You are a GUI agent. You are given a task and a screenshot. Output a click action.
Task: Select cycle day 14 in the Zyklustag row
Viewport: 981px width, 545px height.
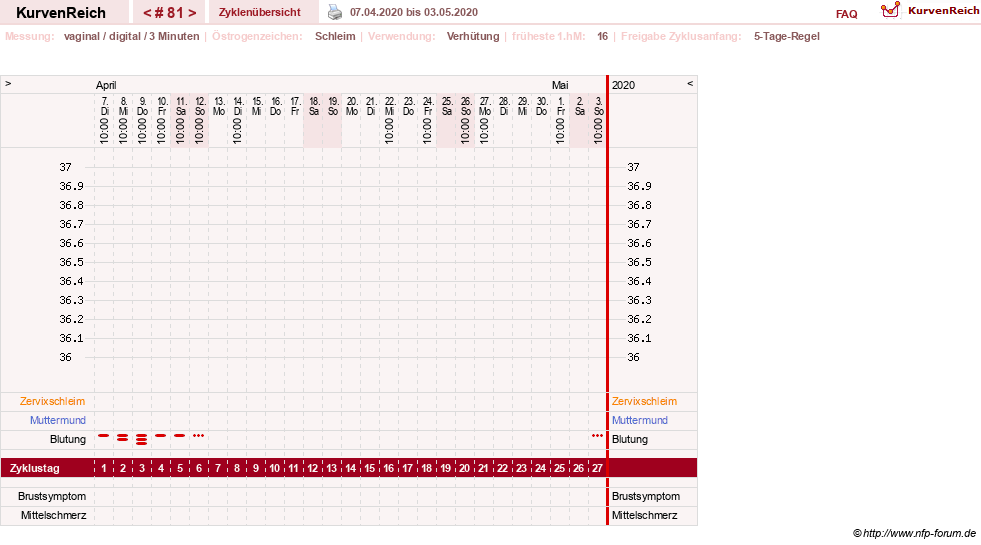pos(350,468)
